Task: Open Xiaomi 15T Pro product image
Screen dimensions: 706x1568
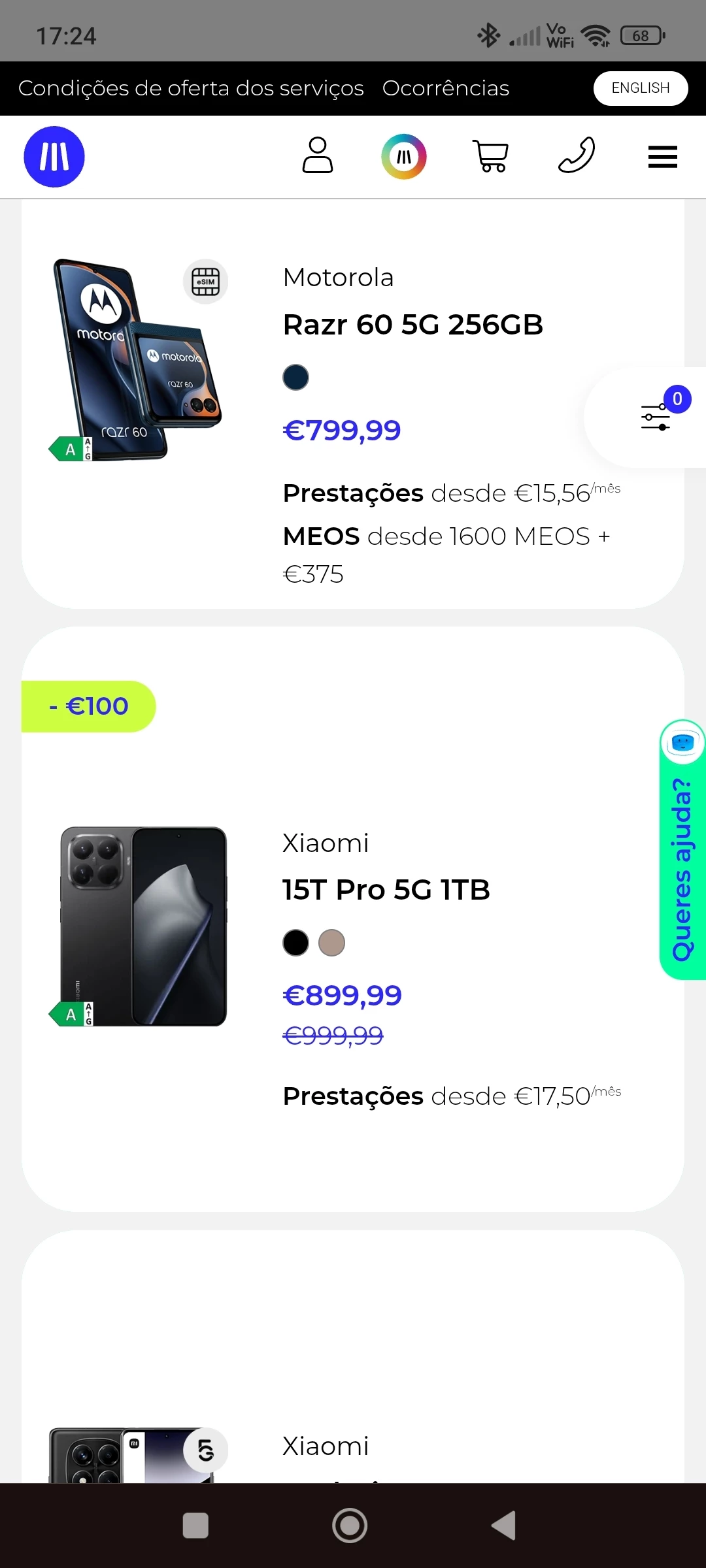Action: pyautogui.click(x=144, y=926)
